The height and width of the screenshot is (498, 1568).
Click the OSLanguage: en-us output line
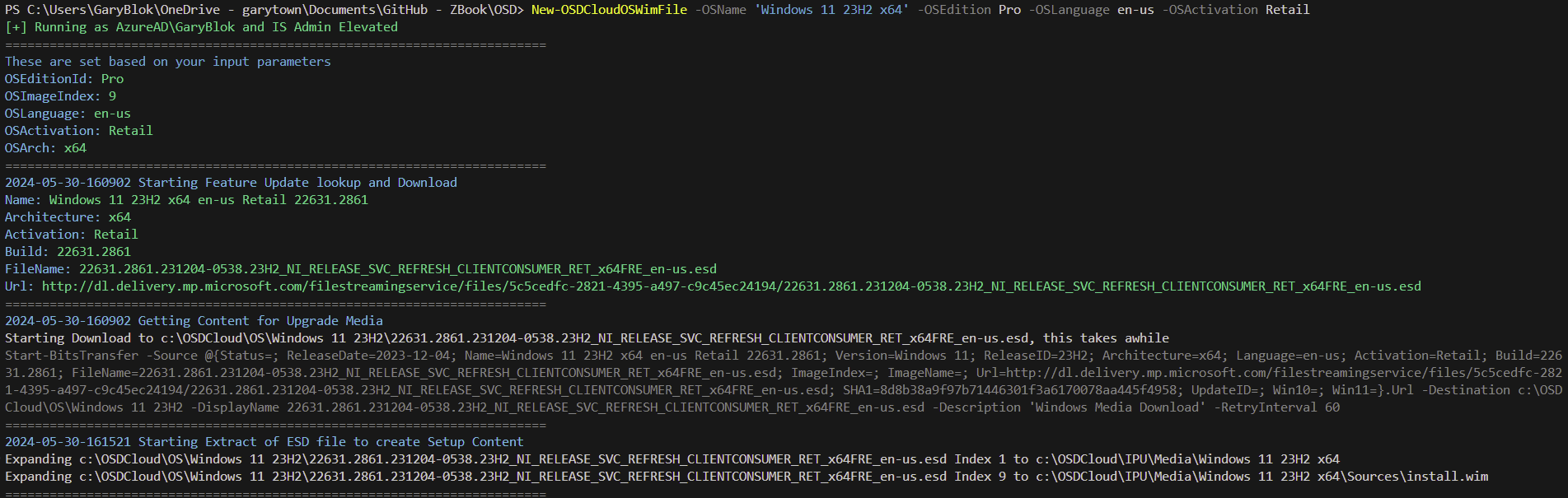coord(68,114)
